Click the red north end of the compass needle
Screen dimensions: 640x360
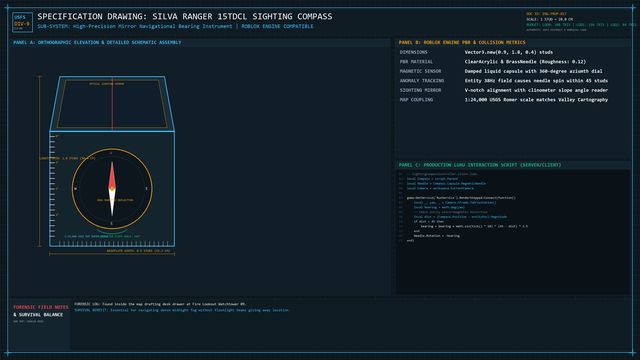click(x=112, y=176)
